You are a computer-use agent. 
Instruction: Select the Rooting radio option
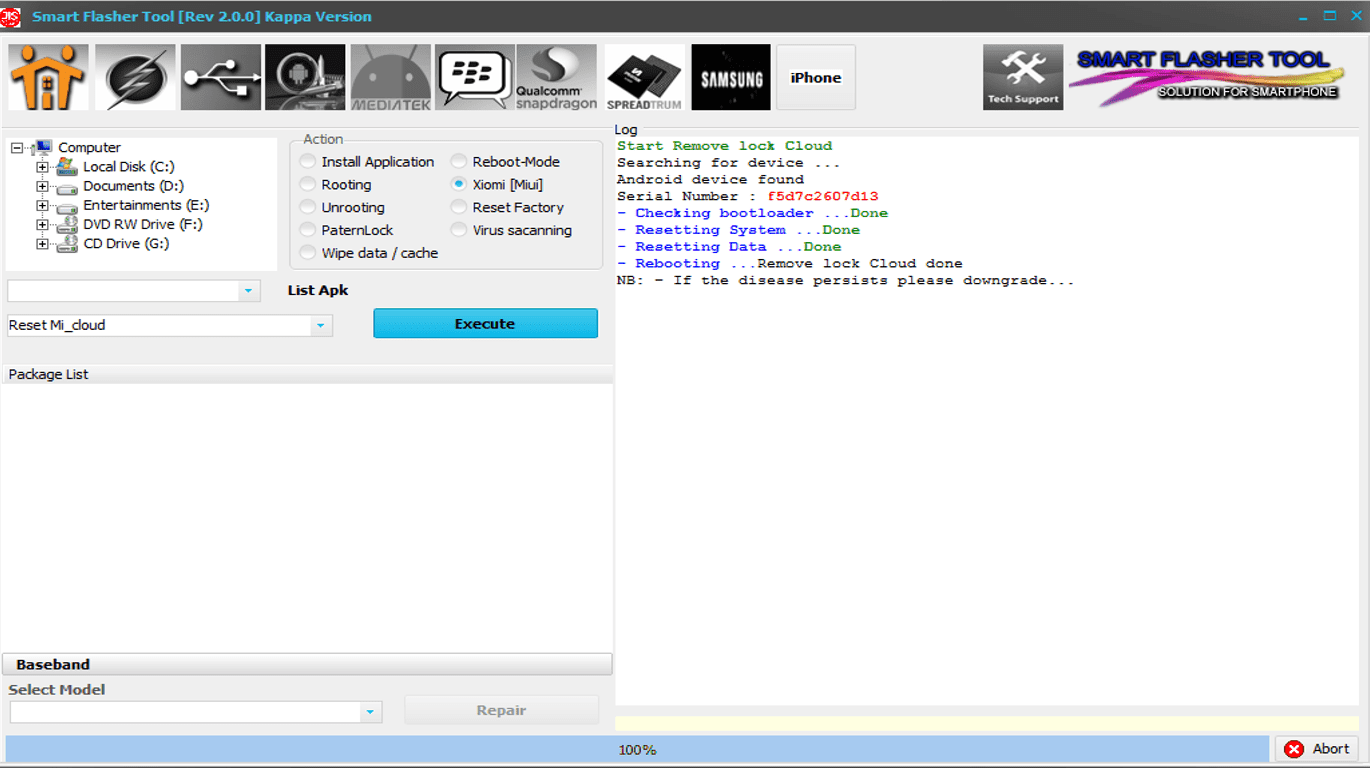click(334, 185)
